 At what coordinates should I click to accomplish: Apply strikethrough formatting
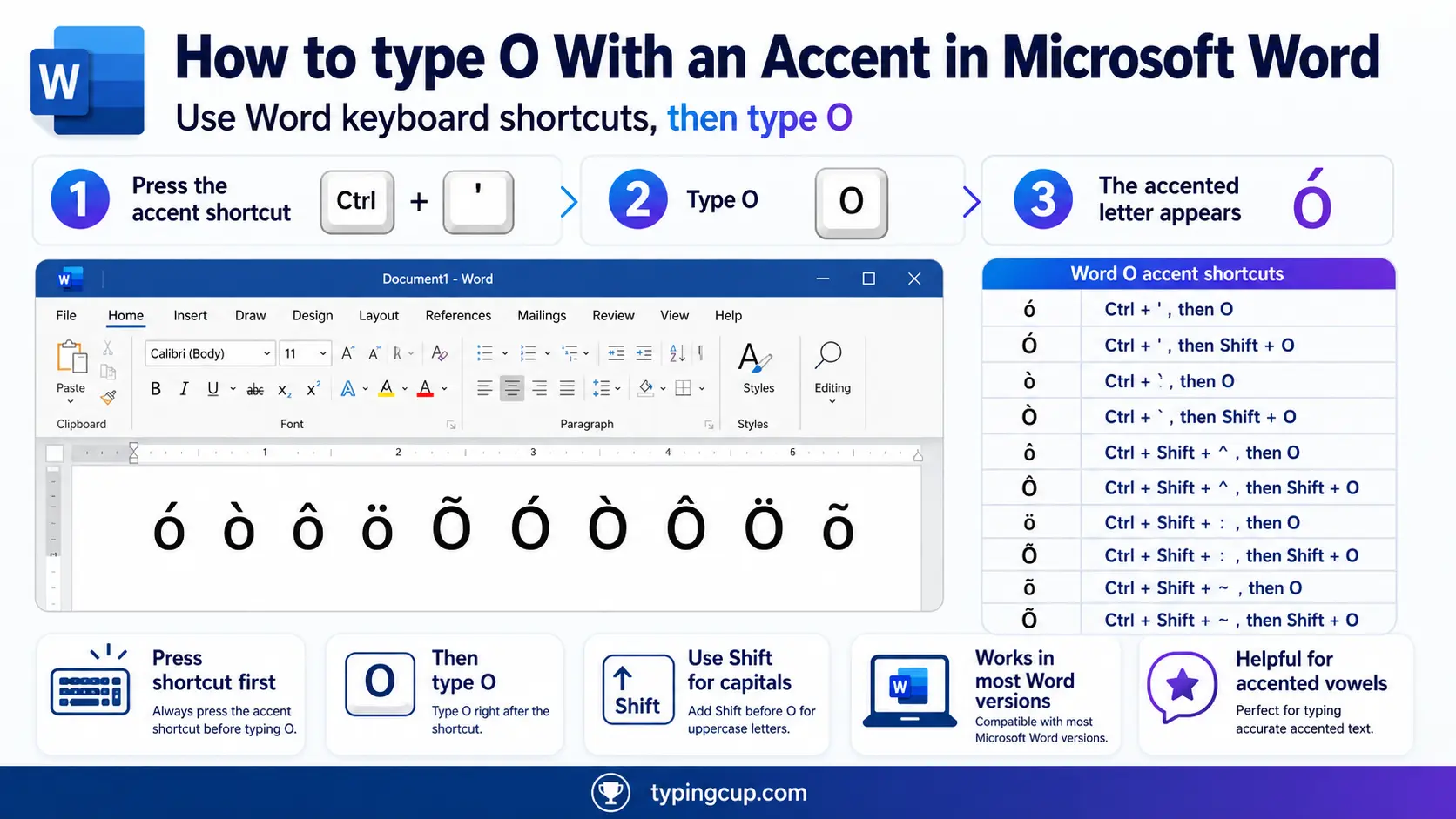255,390
